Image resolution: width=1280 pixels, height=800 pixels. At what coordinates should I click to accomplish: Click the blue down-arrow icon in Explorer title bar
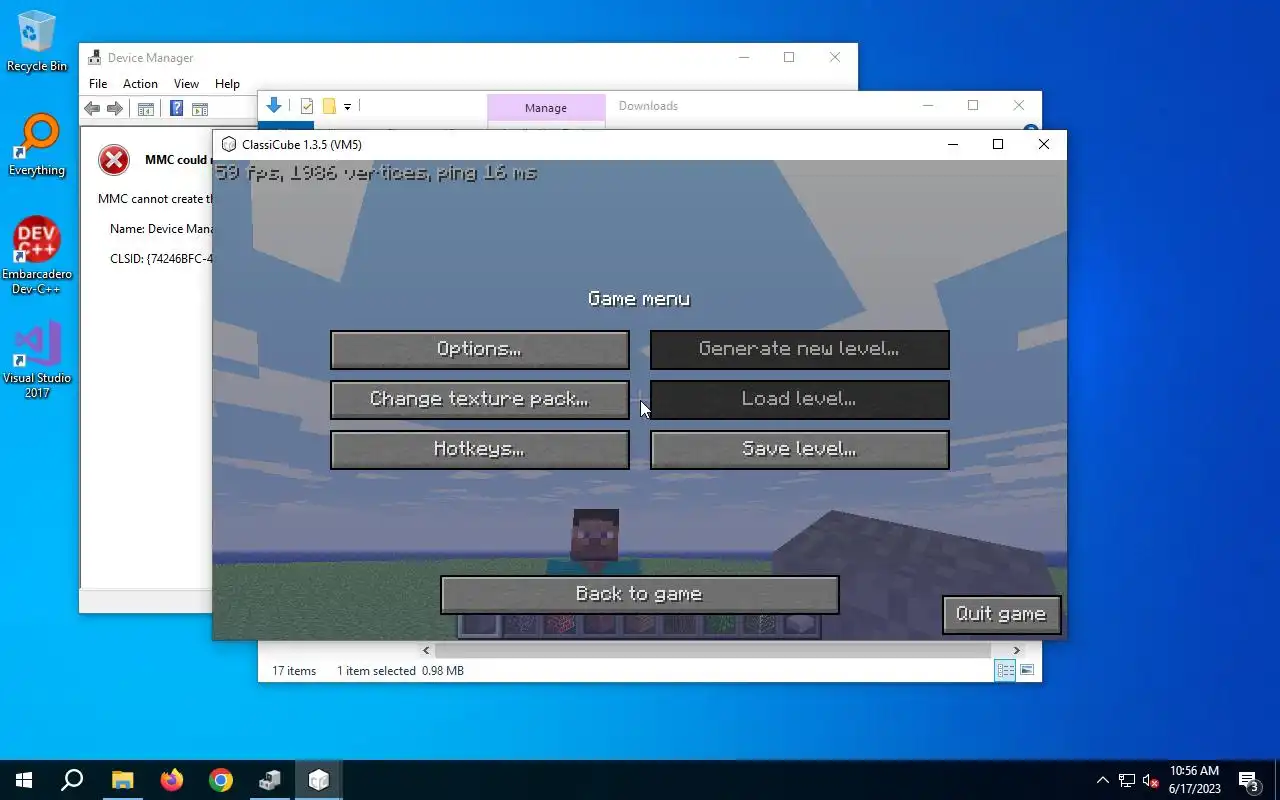click(x=274, y=105)
